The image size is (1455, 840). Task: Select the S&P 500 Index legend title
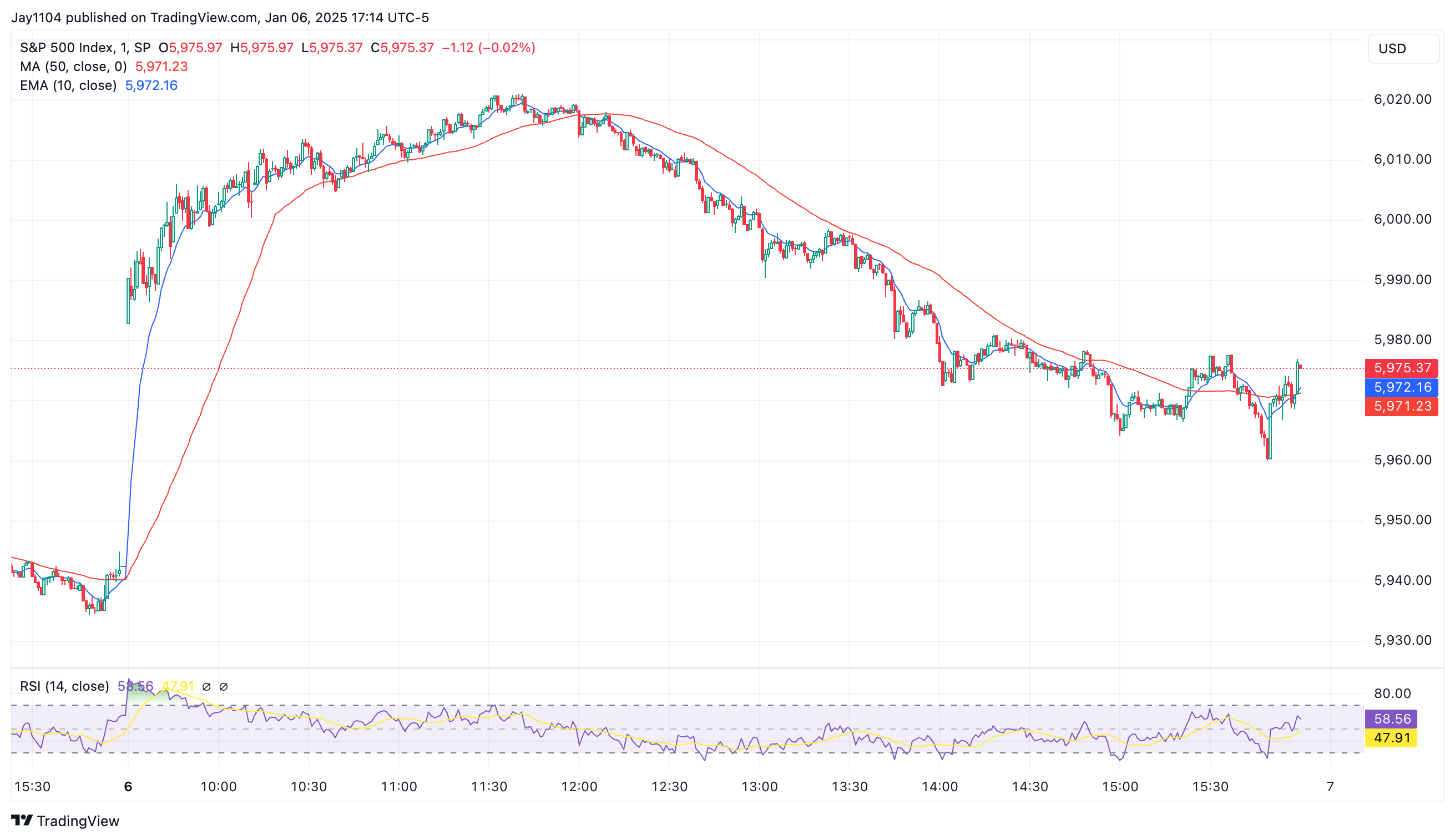coord(85,48)
